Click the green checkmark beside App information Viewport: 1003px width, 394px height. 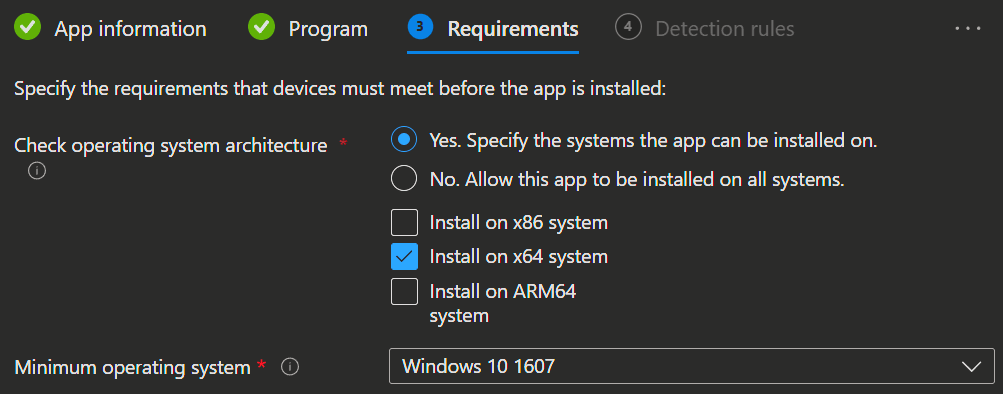(28, 27)
